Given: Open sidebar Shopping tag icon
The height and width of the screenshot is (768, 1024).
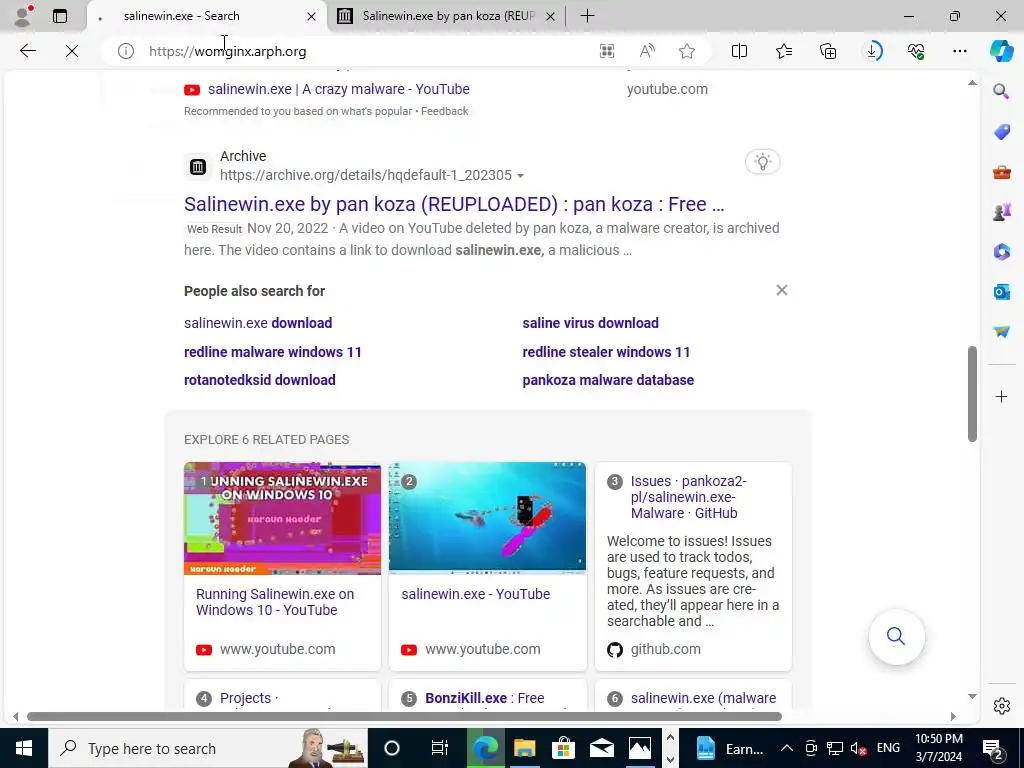Looking at the screenshot, I should click(1001, 131).
